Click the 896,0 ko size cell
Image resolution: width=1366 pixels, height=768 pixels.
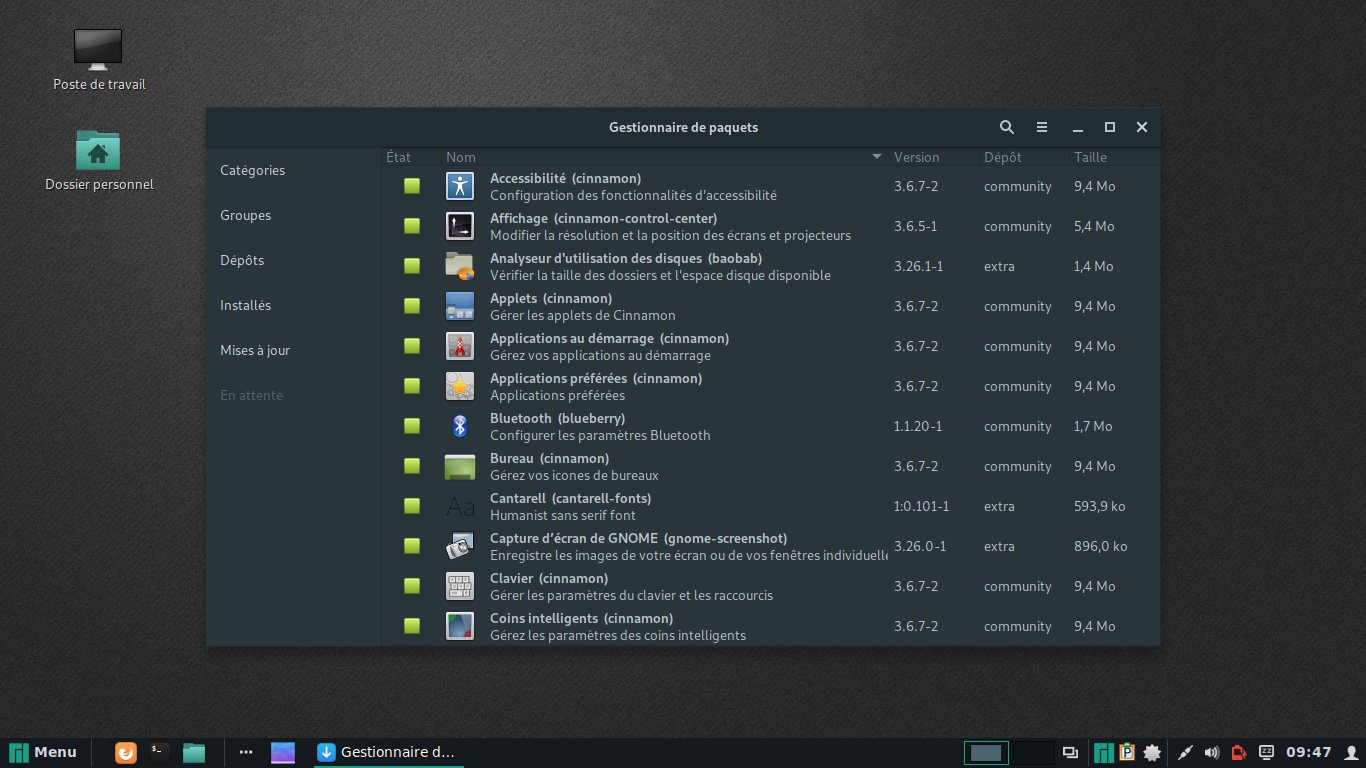[1100, 546]
